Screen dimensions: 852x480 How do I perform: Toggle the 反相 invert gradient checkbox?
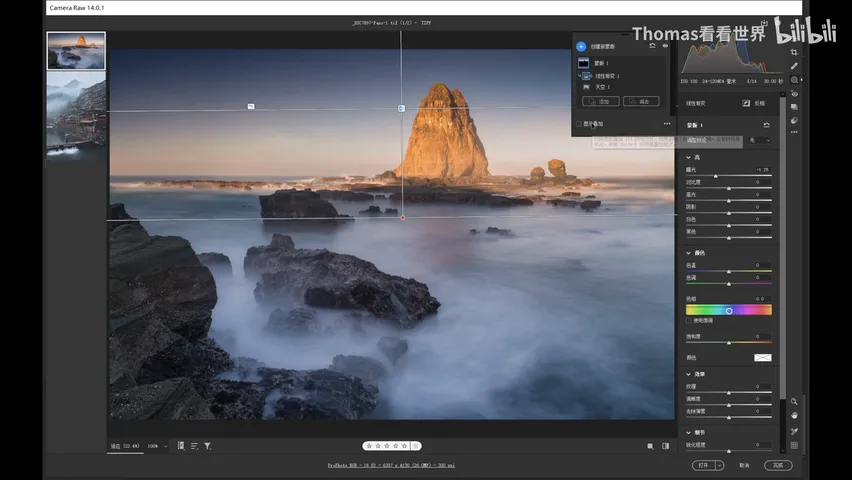[746, 103]
